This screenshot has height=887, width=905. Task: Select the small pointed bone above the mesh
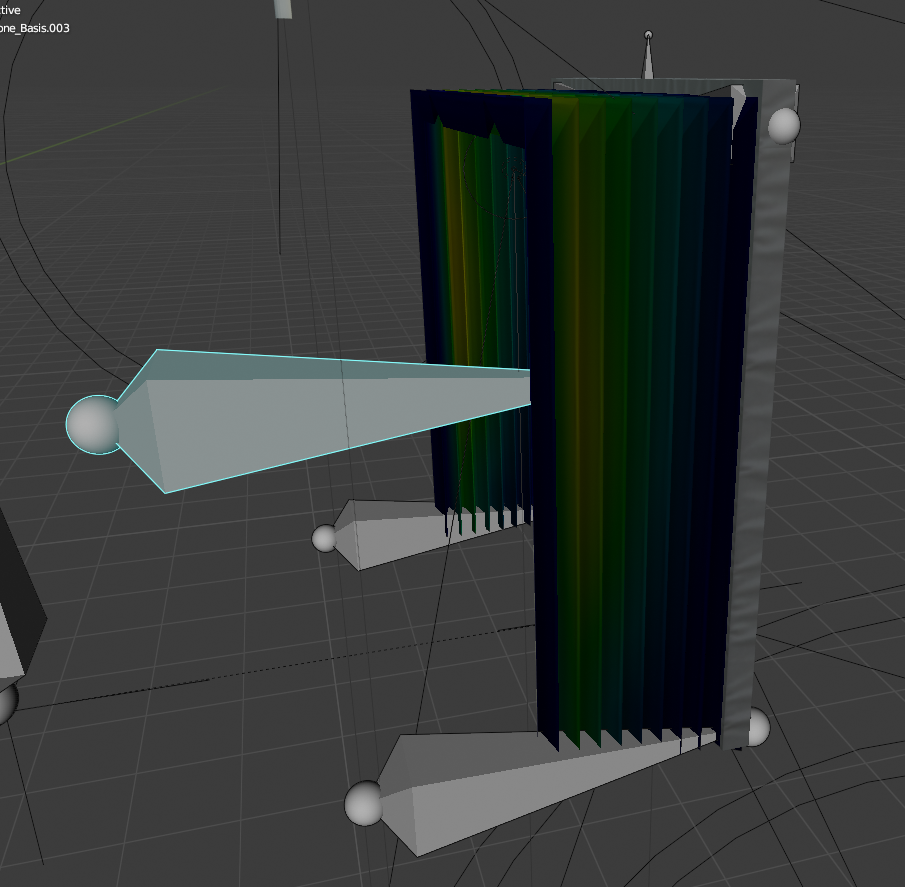tap(648, 58)
